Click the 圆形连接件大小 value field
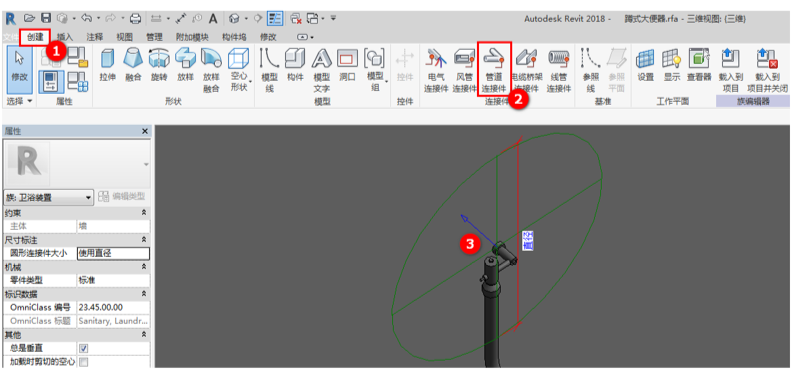796x380 pixels. tap(113, 253)
